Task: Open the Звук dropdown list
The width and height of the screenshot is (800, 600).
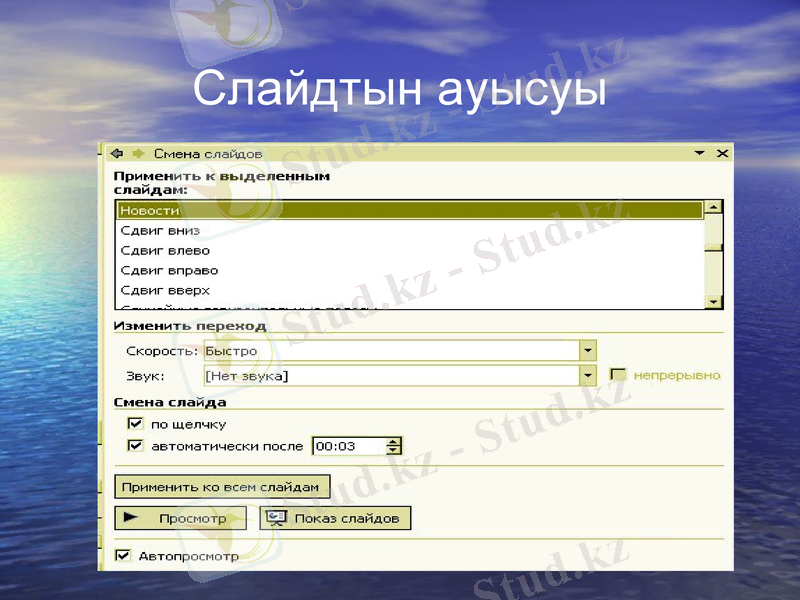Action: tap(588, 376)
